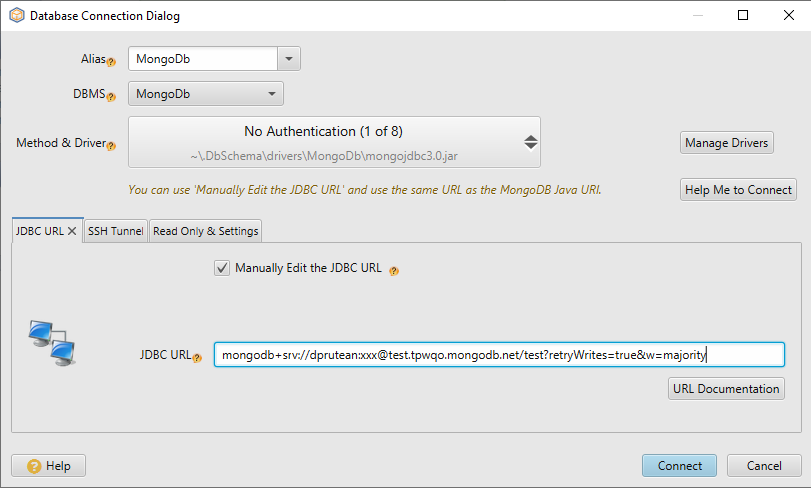
Task: Expand the DBMS MongoDb dropdown
Action: point(206,94)
